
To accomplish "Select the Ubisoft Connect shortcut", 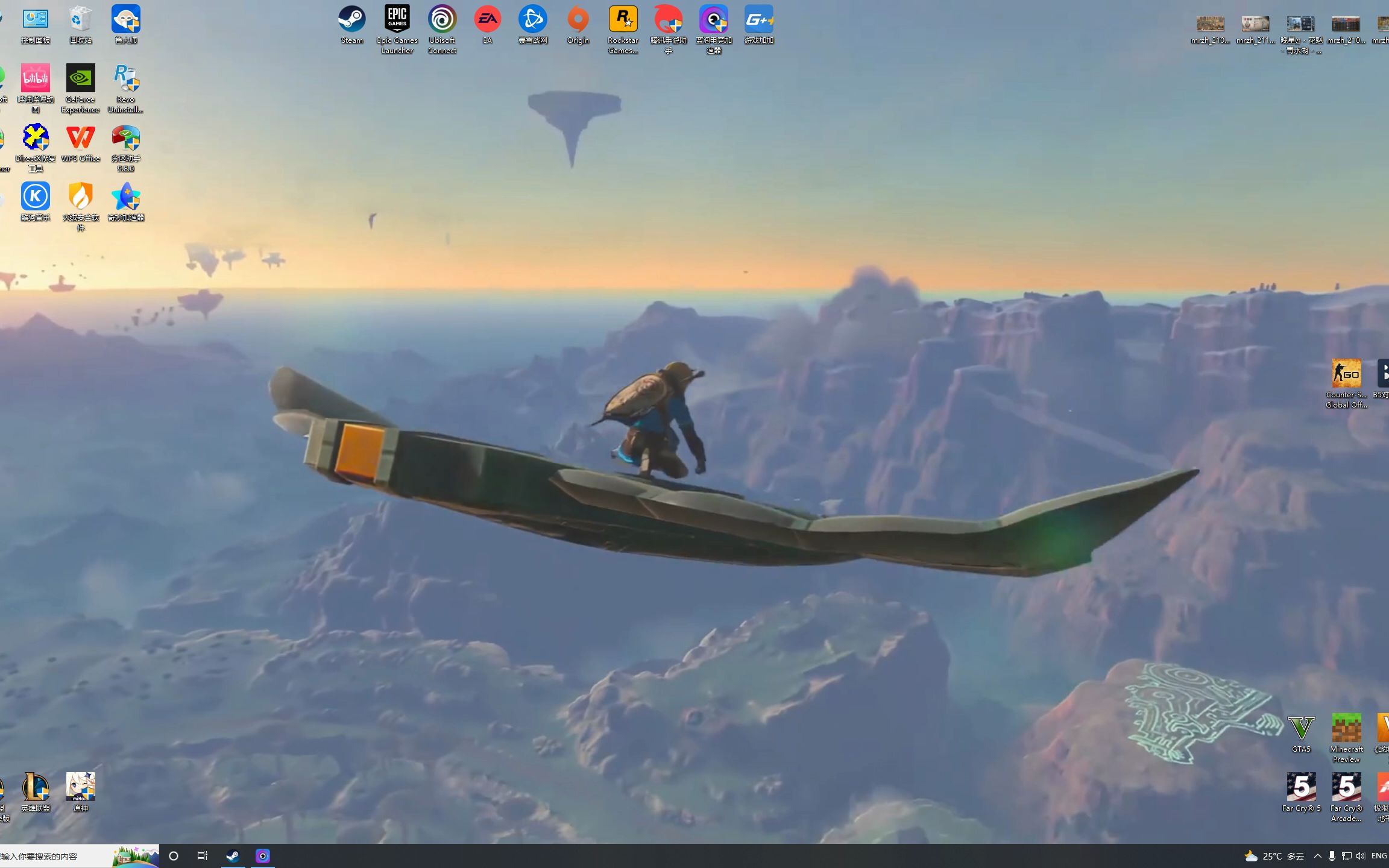I will 442,20.
